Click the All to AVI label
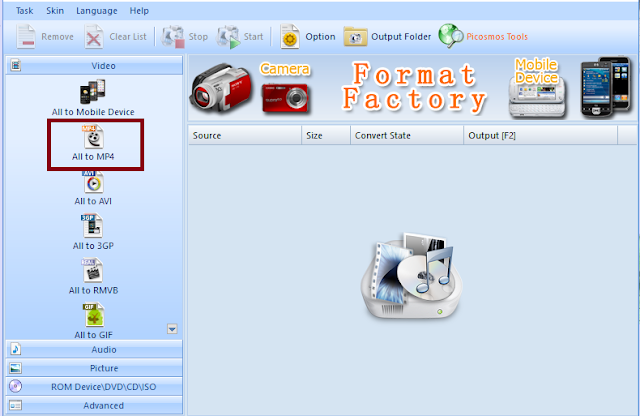This screenshot has width=640, height=416. click(x=93, y=201)
